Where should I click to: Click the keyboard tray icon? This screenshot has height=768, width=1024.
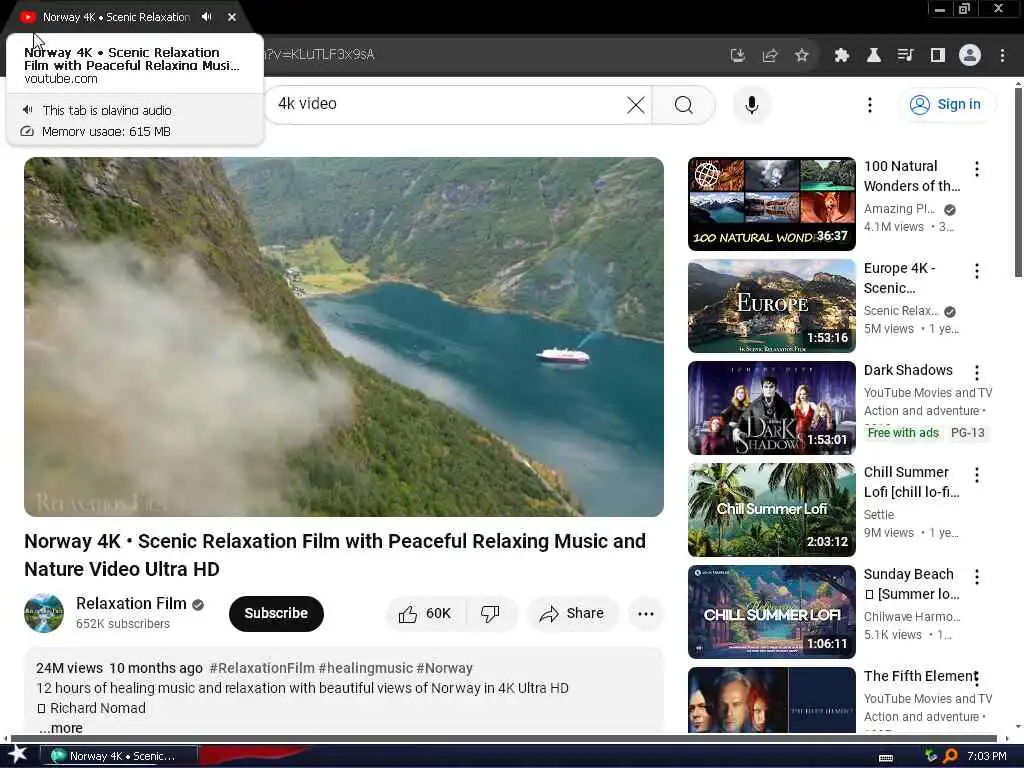(x=886, y=757)
